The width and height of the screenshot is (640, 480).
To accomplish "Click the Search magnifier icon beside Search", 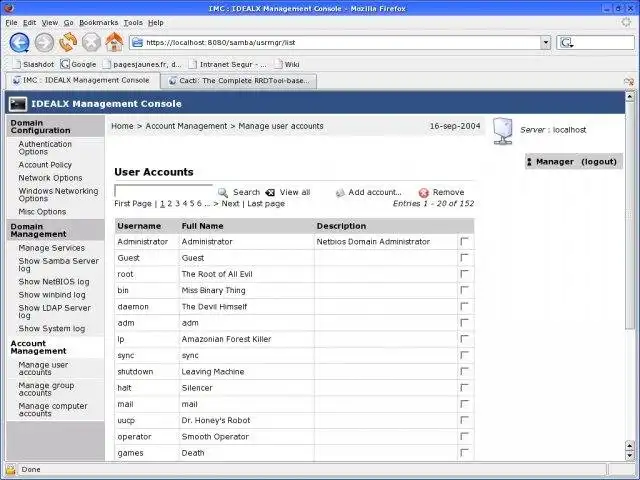I will pyautogui.click(x=222, y=193).
